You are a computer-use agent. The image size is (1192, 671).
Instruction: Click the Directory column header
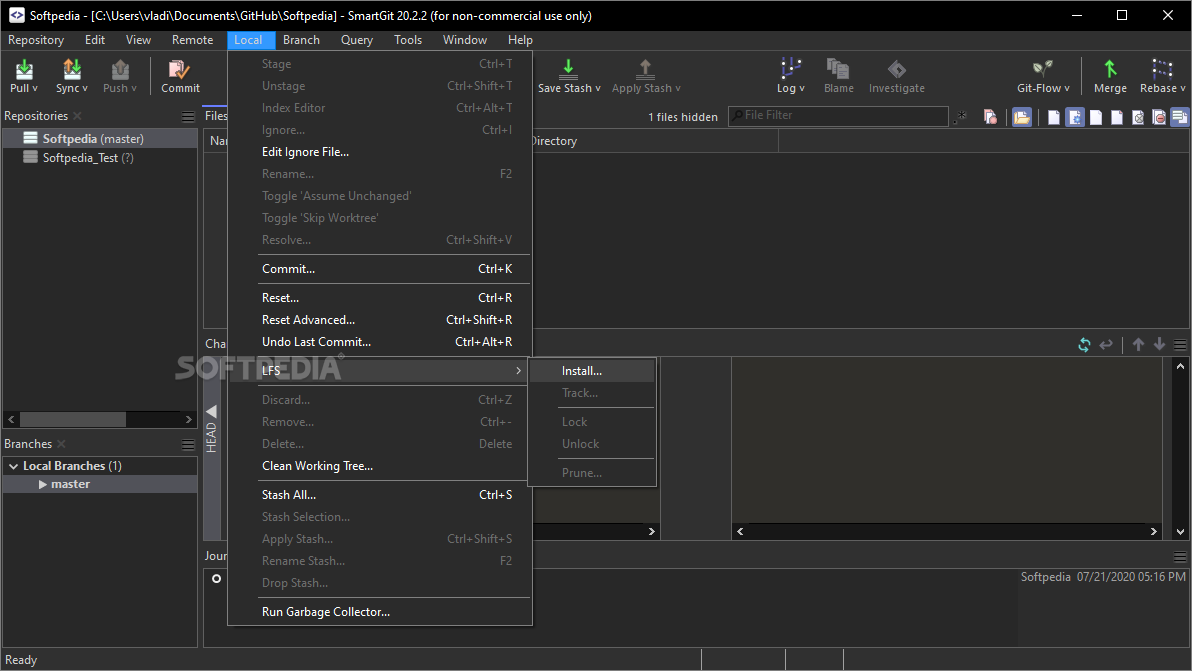click(654, 141)
